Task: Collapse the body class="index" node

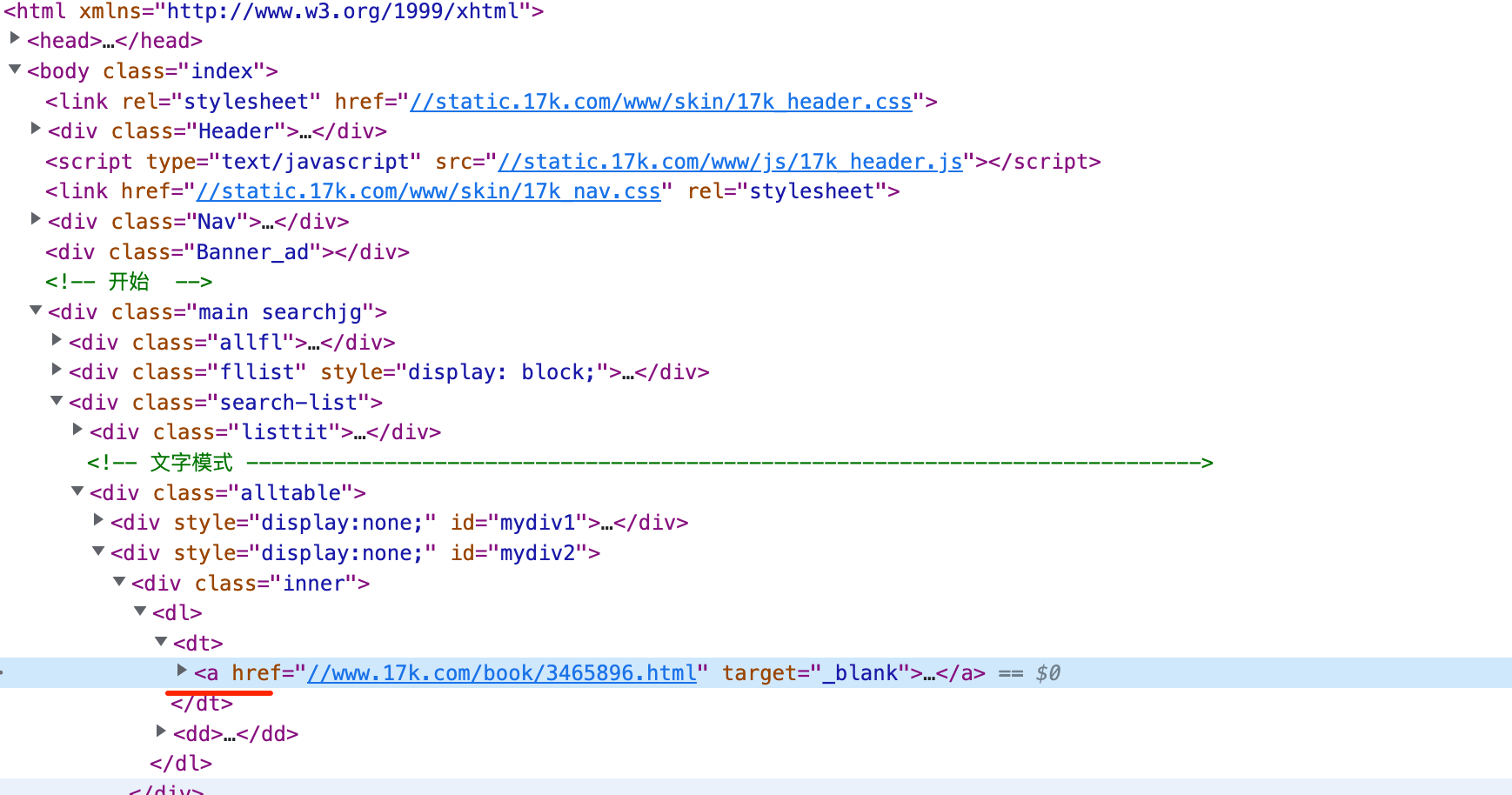Action: (x=15, y=69)
